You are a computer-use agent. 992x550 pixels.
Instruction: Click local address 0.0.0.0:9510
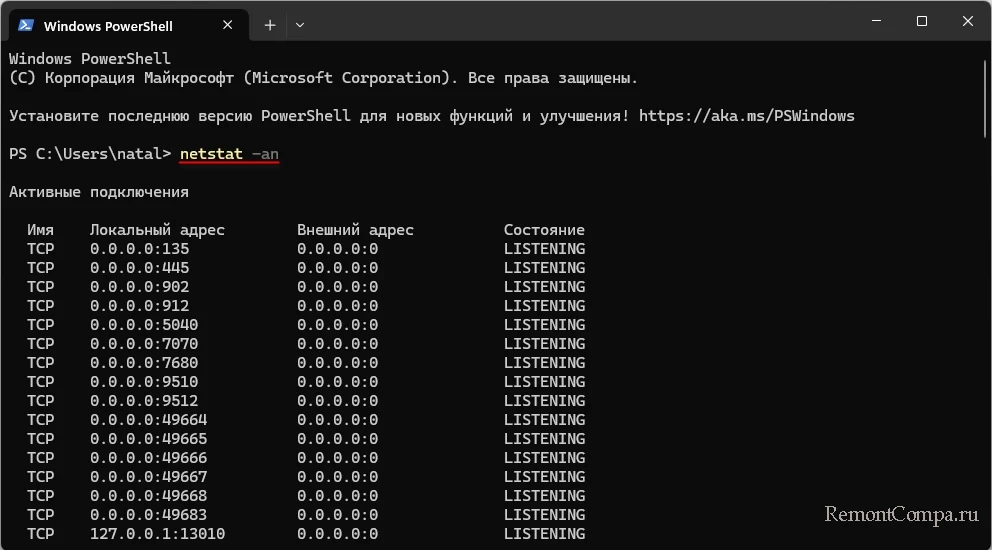click(x=144, y=382)
